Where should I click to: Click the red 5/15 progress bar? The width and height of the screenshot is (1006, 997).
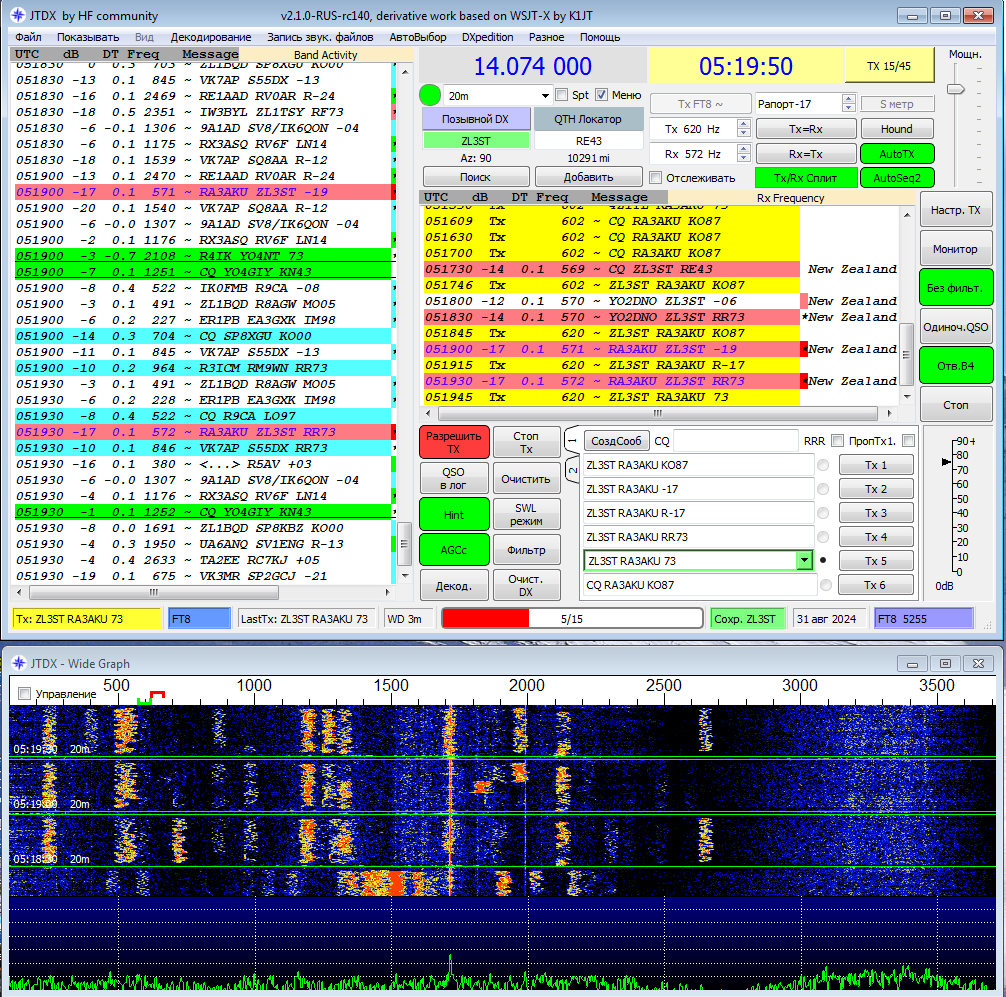coord(572,618)
